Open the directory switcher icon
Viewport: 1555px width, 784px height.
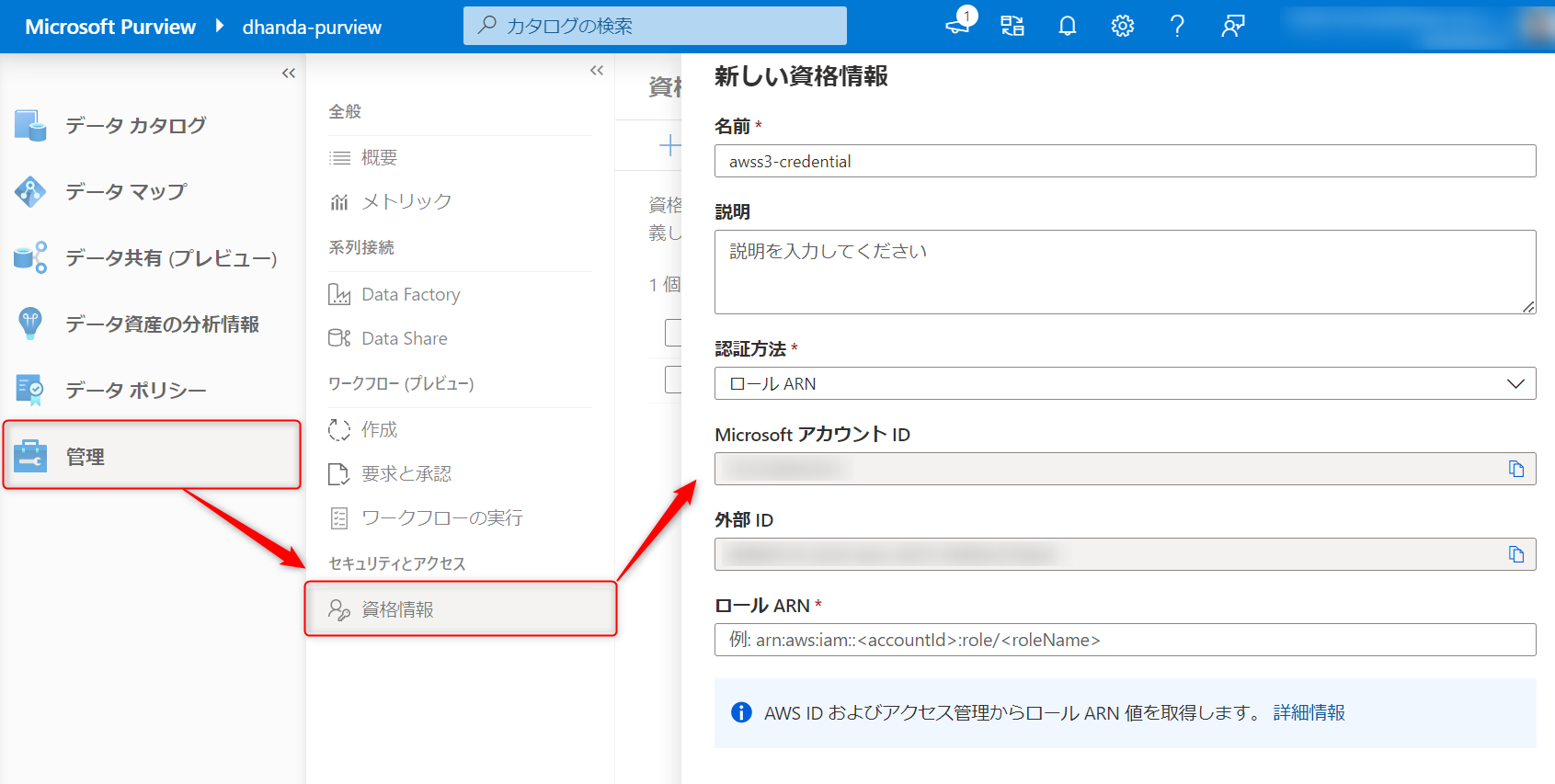(x=1012, y=26)
